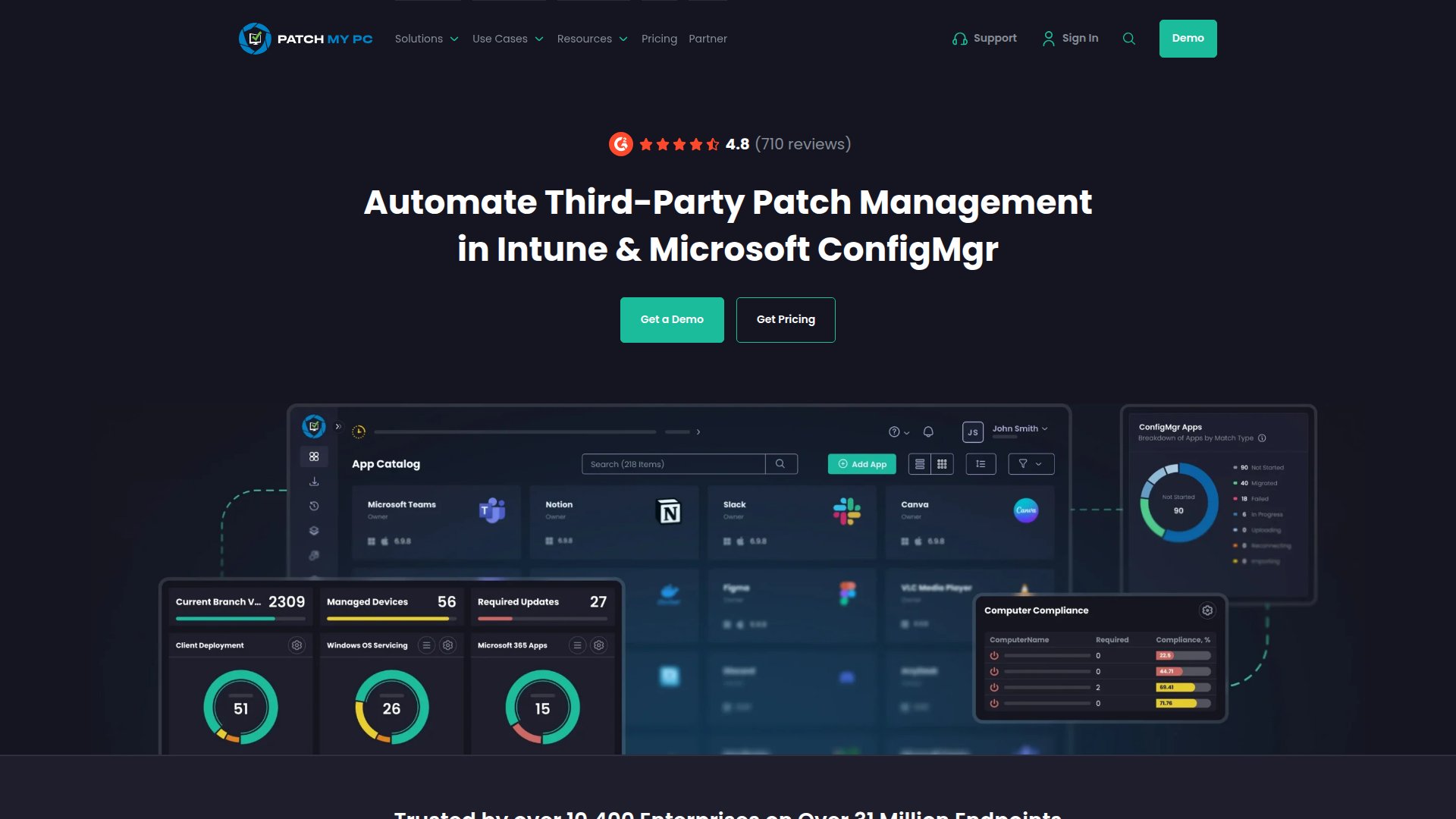The height and width of the screenshot is (819, 1456).
Task: Click the 710 reviews text
Action: click(803, 144)
